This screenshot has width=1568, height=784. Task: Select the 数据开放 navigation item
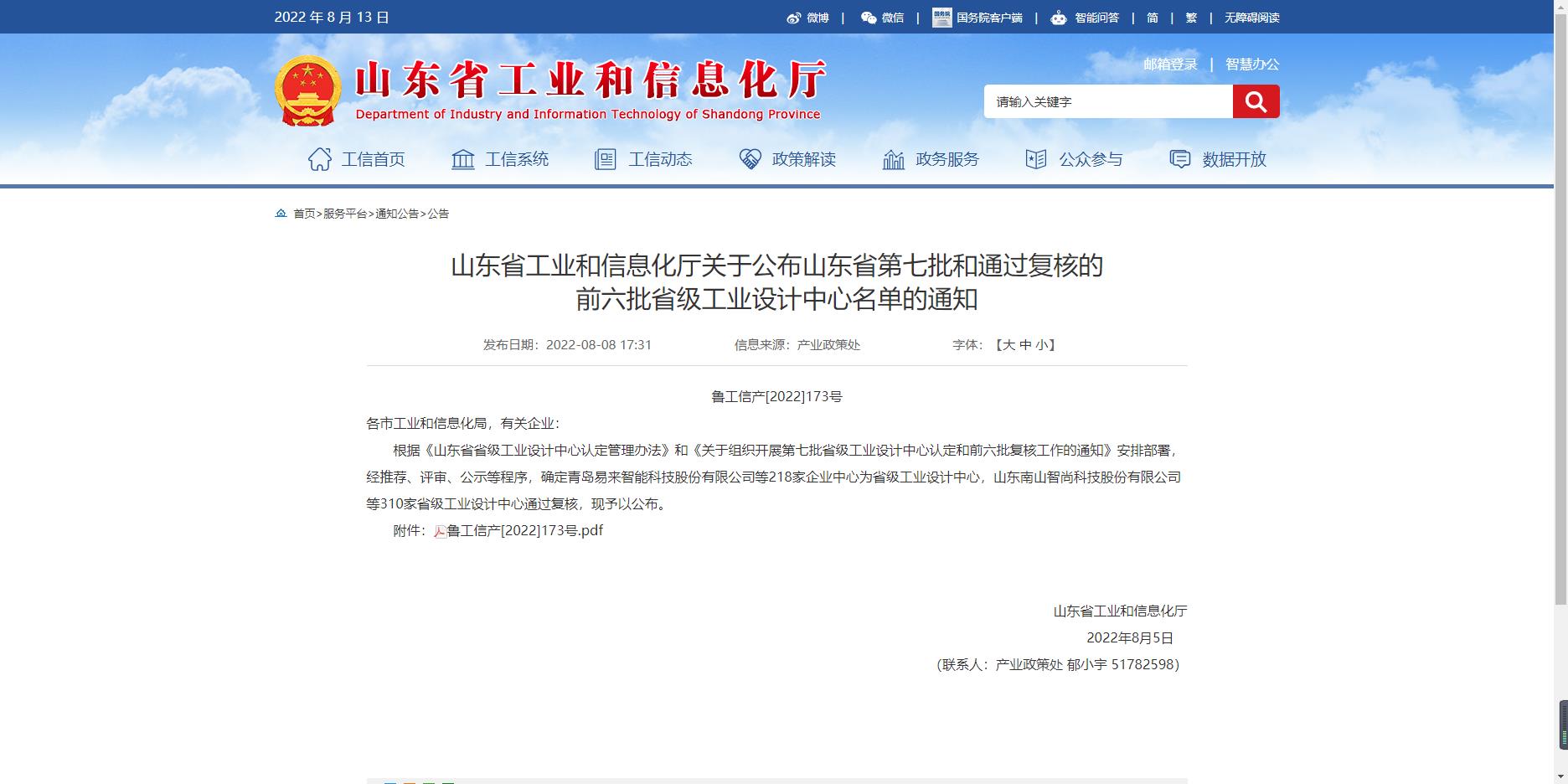pos(1218,159)
